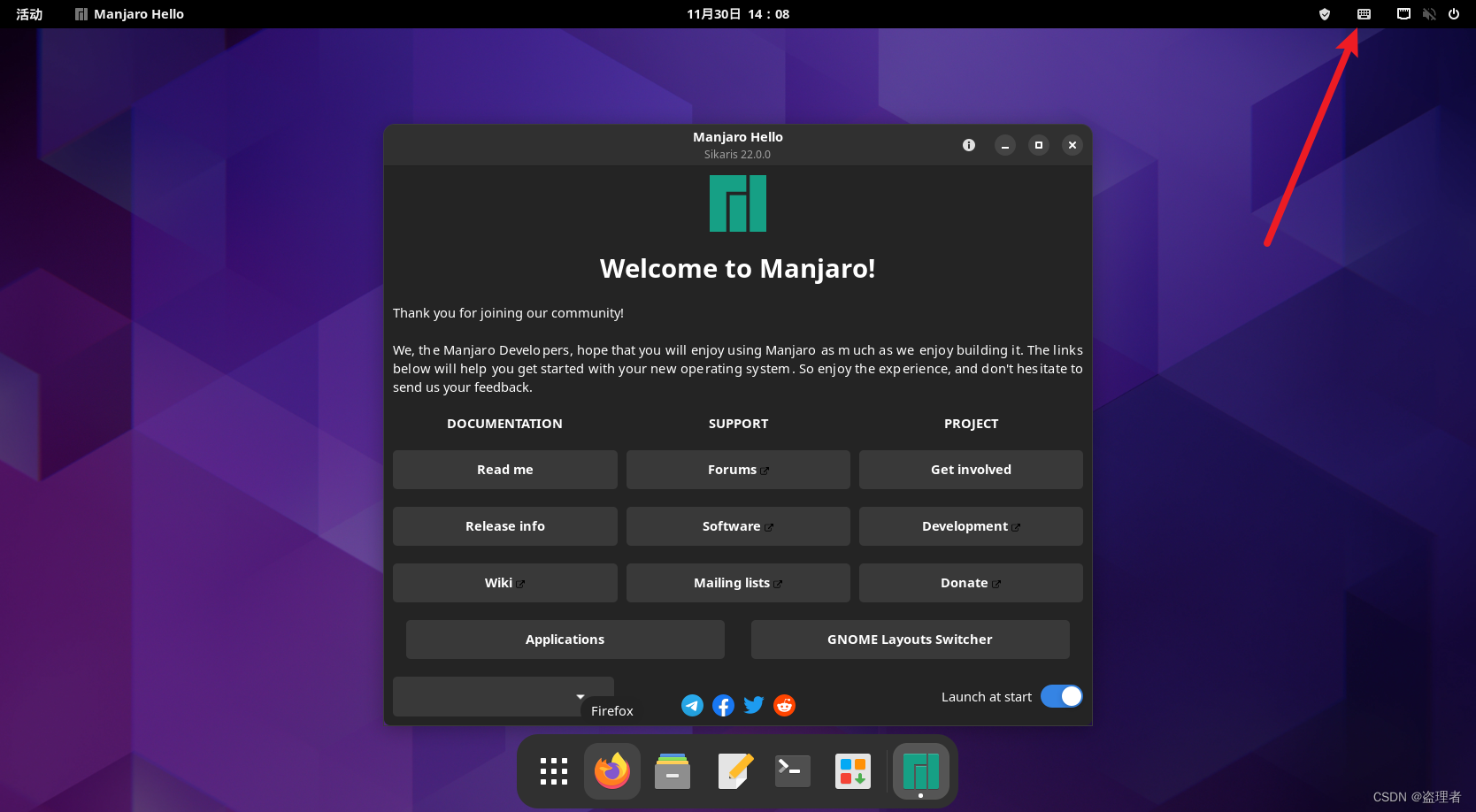Image resolution: width=1476 pixels, height=812 pixels.
Task: Open the power menu icon
Action: click(x=1453, y=14)
